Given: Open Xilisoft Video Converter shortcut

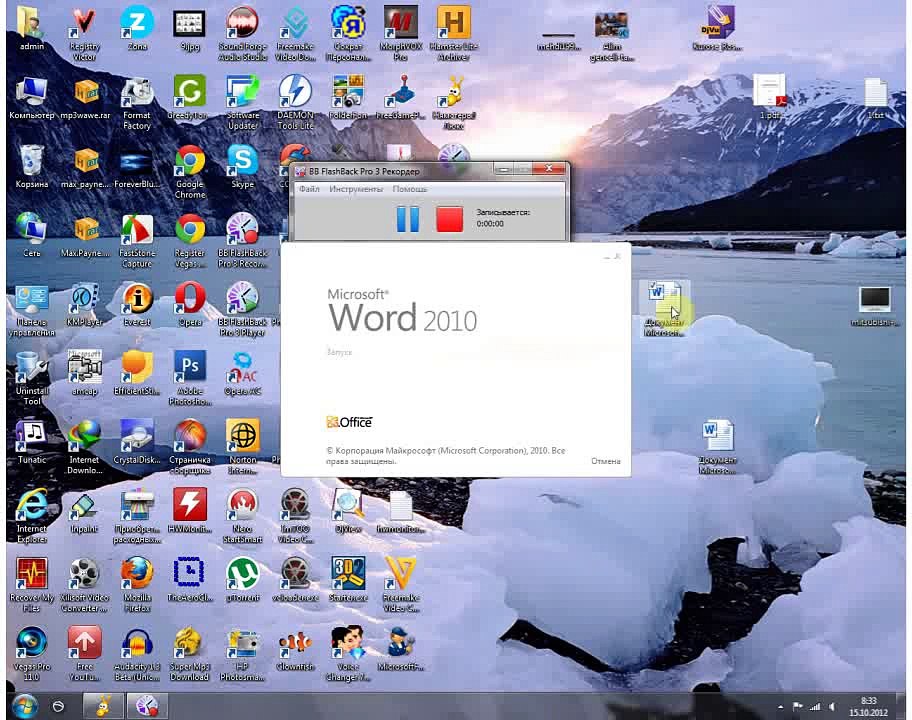Looking at the screenshot, I should click(x=84, y=584).
